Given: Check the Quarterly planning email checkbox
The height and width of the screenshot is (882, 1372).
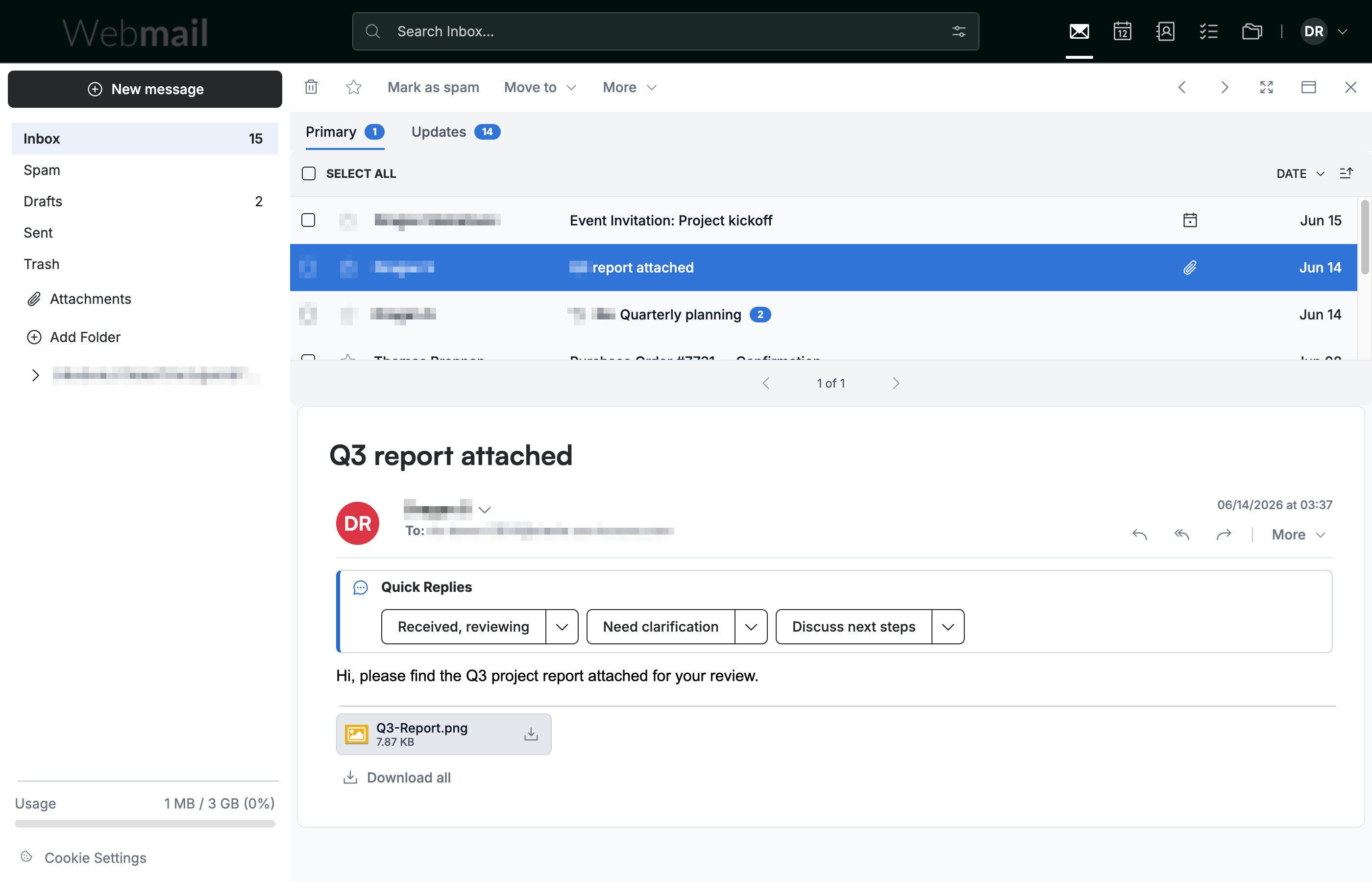Looking at the screenshot, I should [x=308, y=315].
